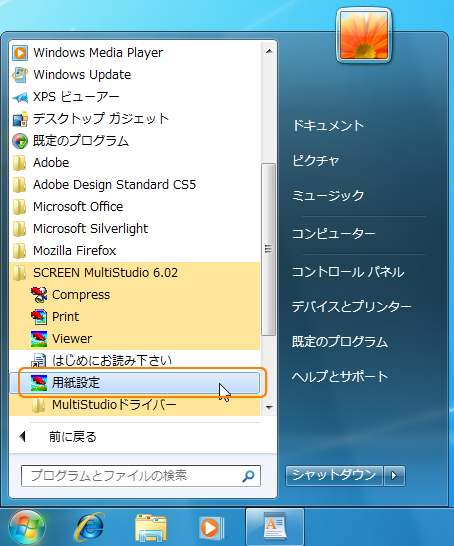Start the MultiStudio Viewer application
Screen dimensions: 454x546
135,338
